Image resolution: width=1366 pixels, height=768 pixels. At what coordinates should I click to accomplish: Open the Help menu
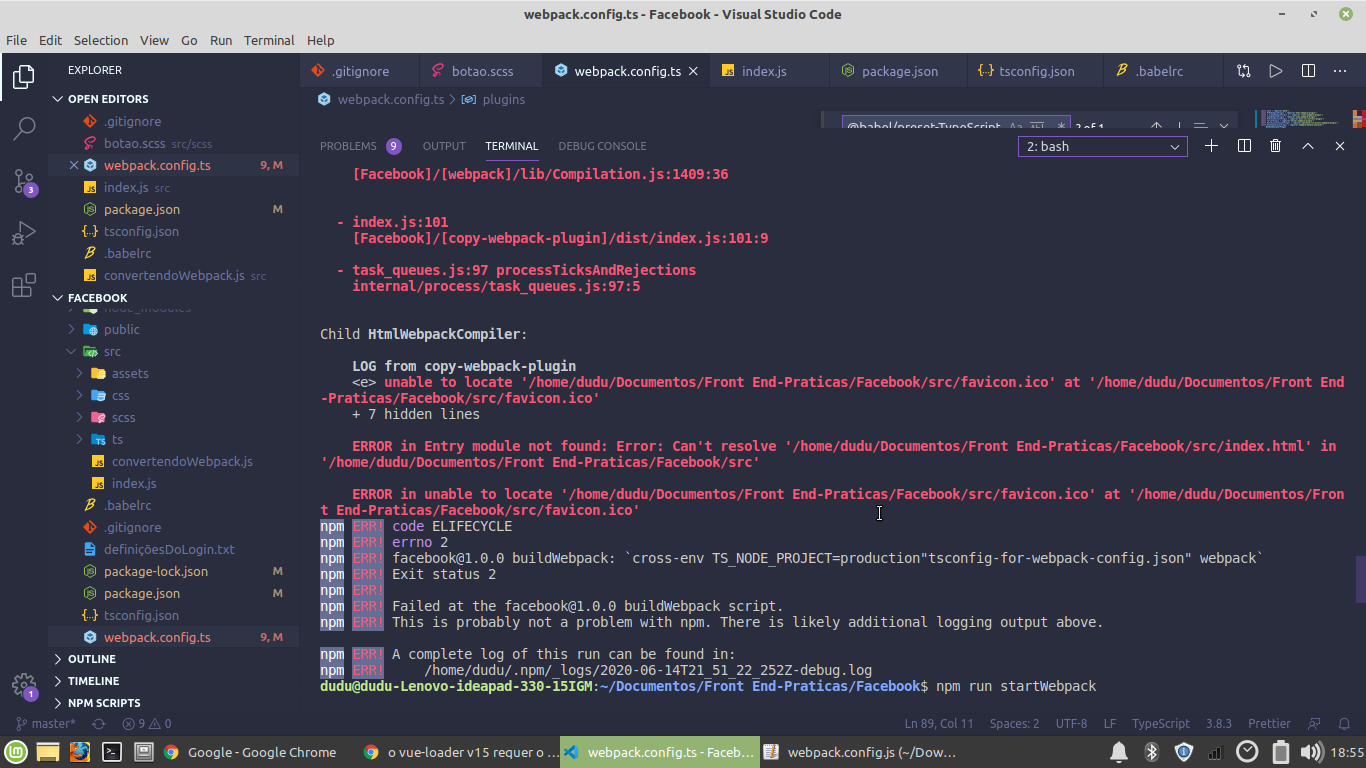(320, 40)
